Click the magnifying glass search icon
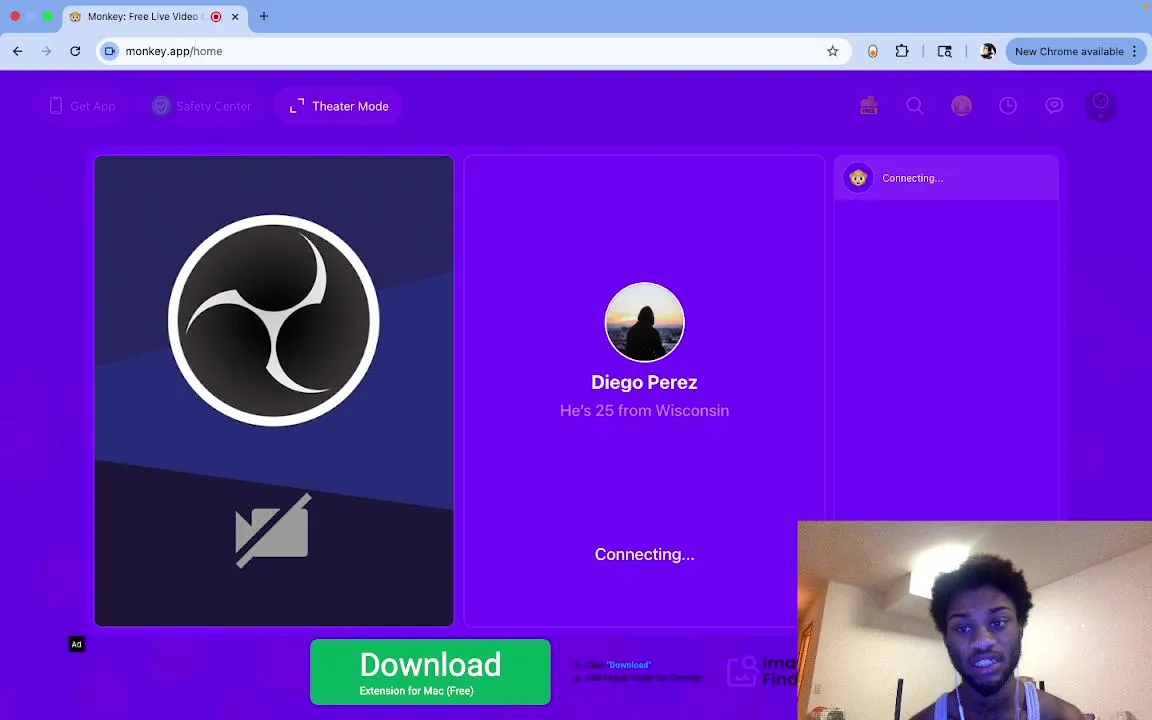1152x720 pixels. 915,106
